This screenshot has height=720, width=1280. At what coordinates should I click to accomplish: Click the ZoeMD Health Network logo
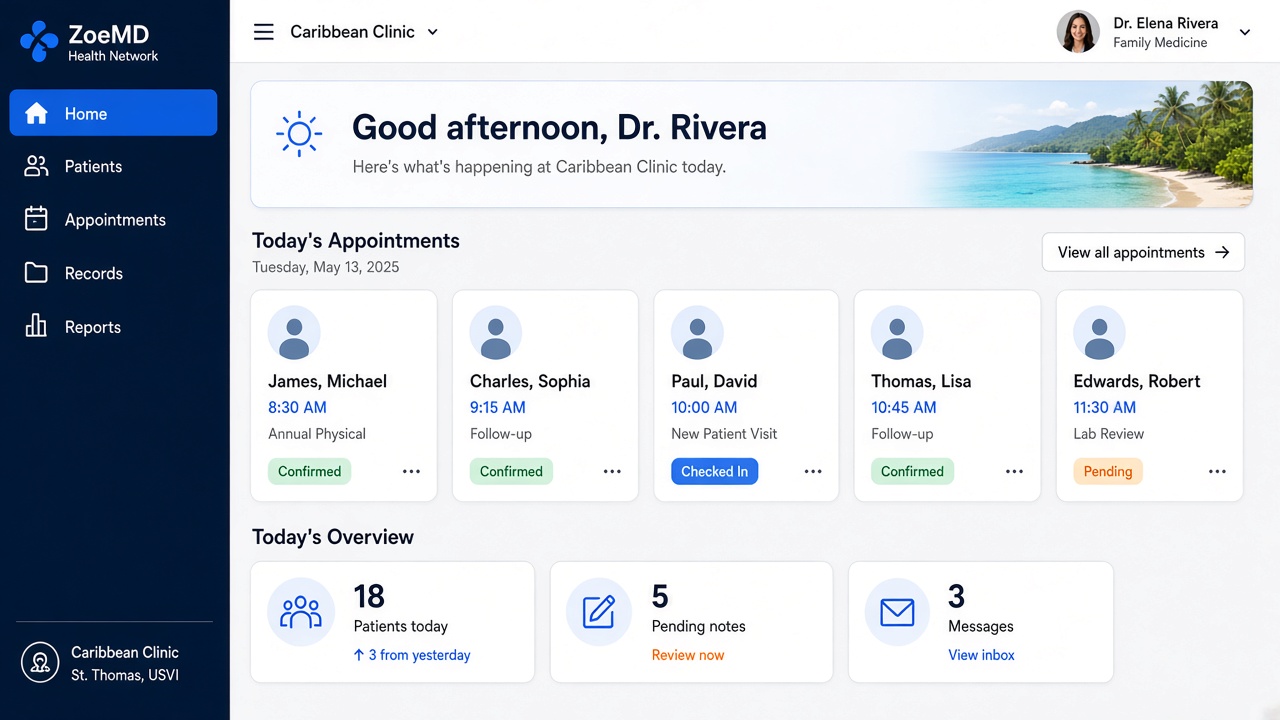click(89, 42)
